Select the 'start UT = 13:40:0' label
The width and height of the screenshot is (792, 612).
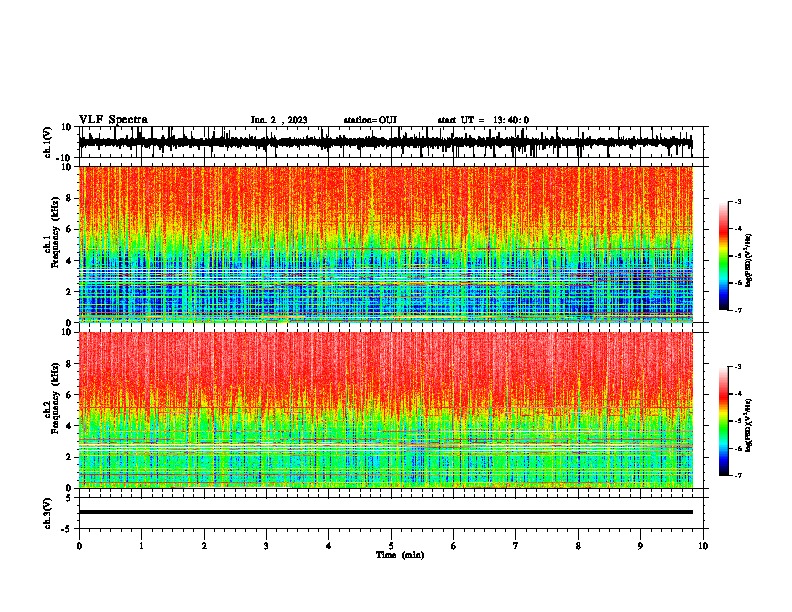pos(483,120)
